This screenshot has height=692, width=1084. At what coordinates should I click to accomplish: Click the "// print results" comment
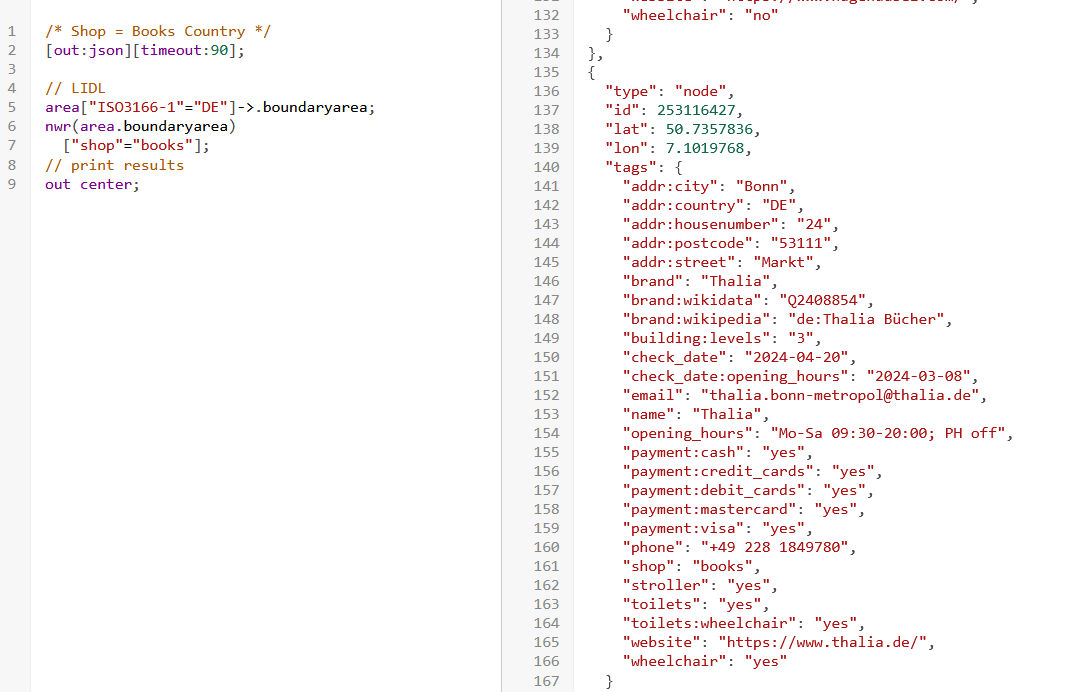(114, 165)
